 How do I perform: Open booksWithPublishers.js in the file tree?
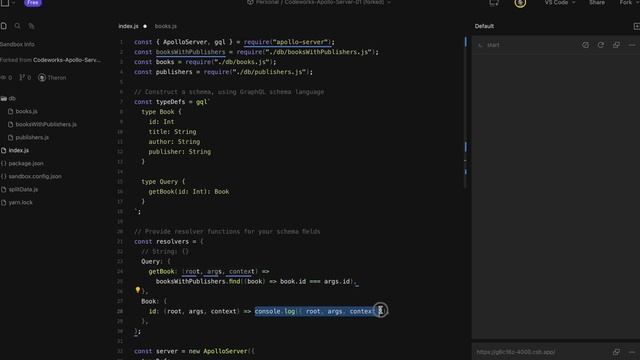click(x=46, y=124)
